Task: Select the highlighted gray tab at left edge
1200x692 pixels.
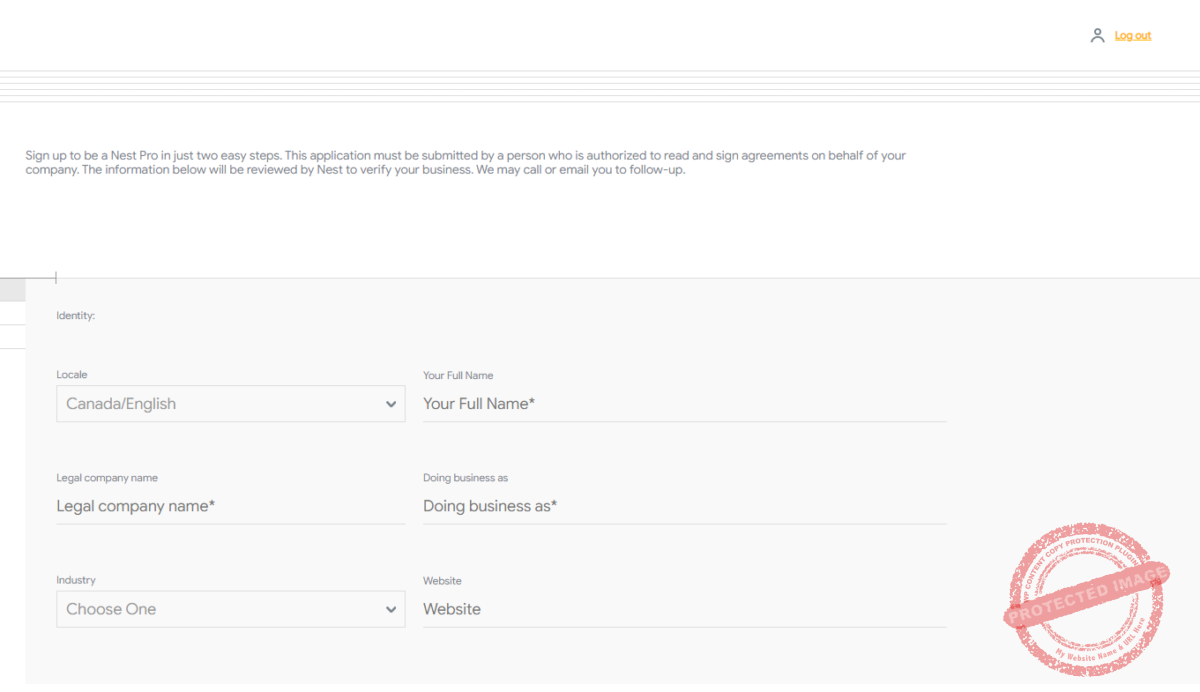Action: (12, 290)
